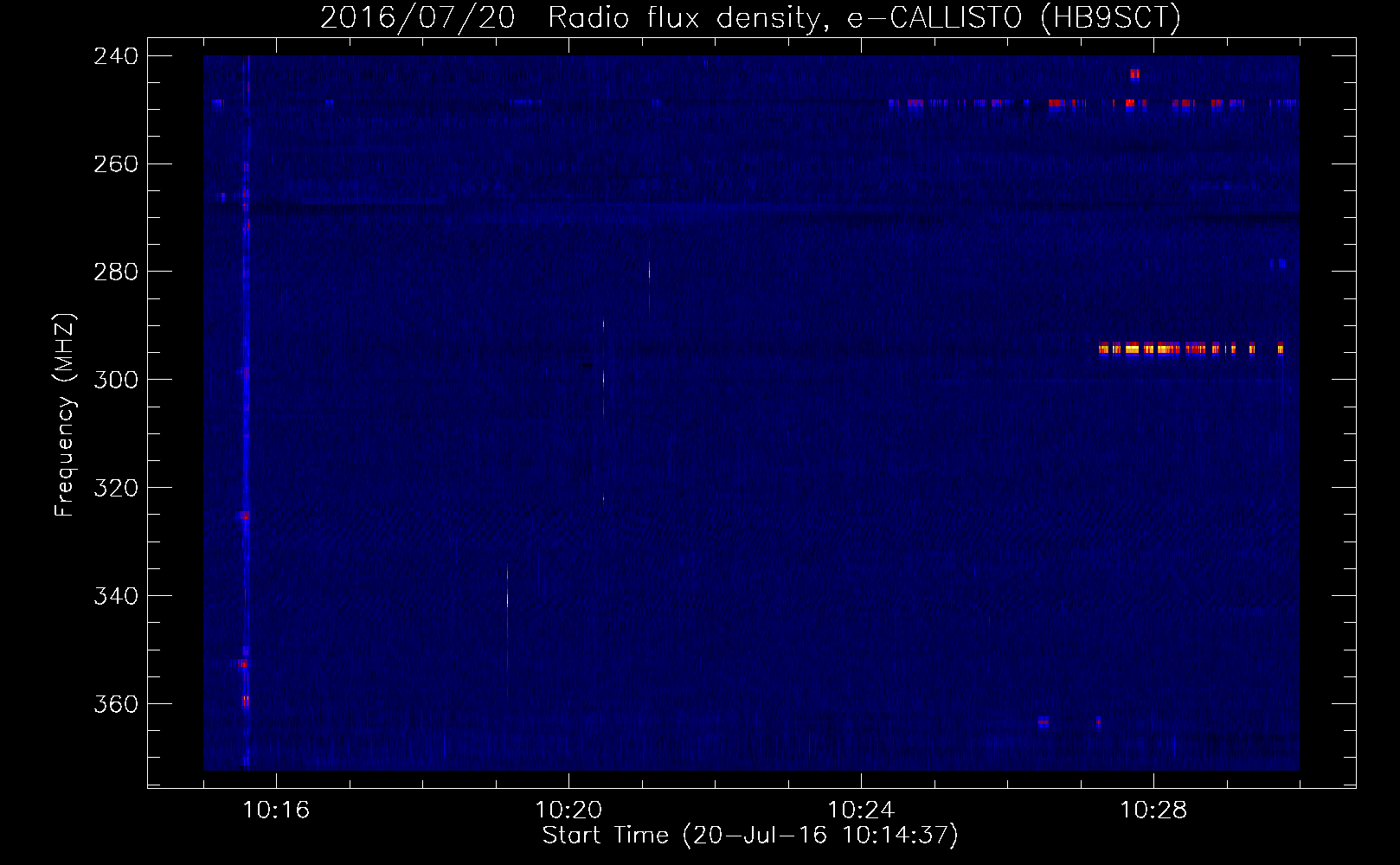The width and height of the screenshot is (1400, 865).
Task: Click the plot title '2016/07/20 Radio flux density'
Action: point(750,17)
